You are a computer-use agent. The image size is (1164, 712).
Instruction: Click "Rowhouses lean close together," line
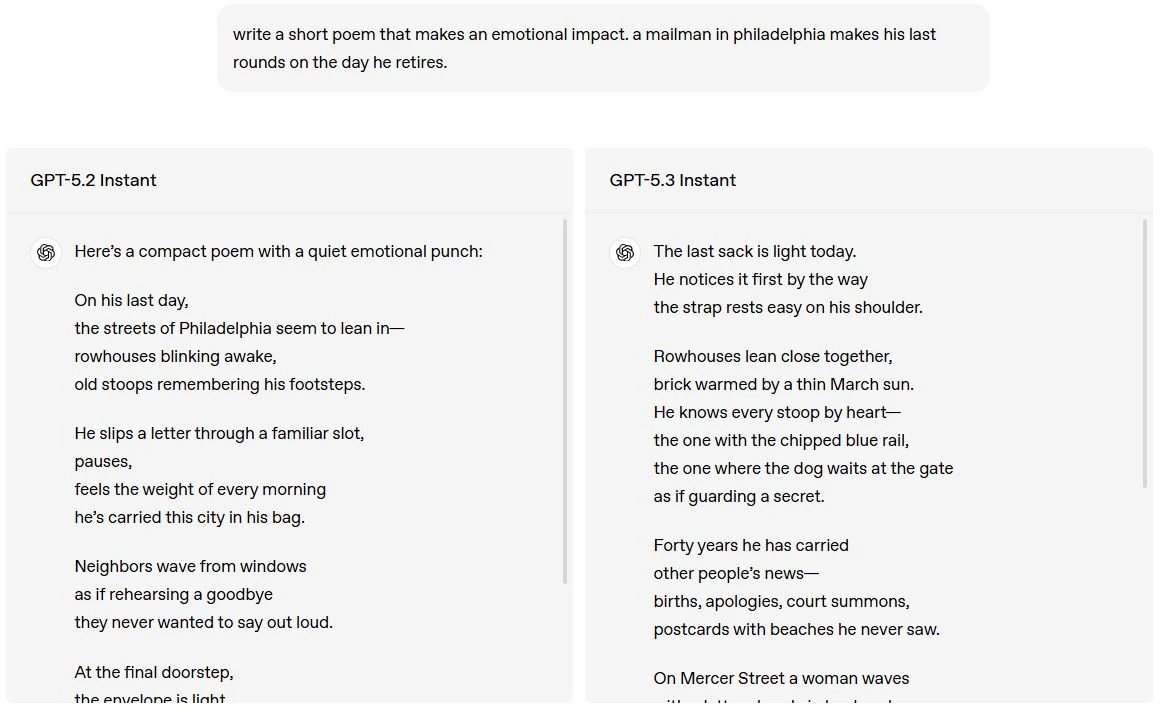(773, 357)
